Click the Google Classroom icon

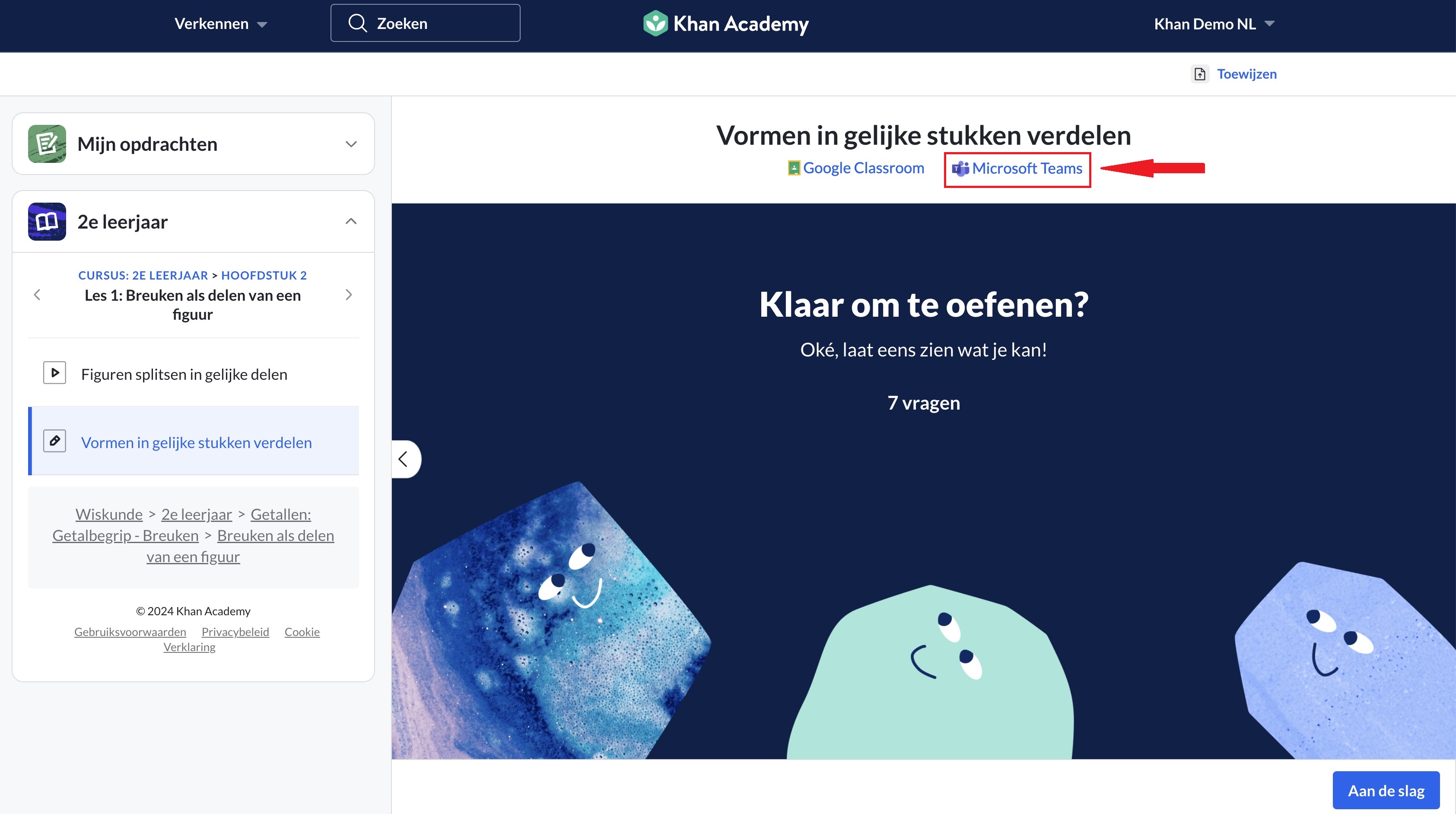[794, 169]
